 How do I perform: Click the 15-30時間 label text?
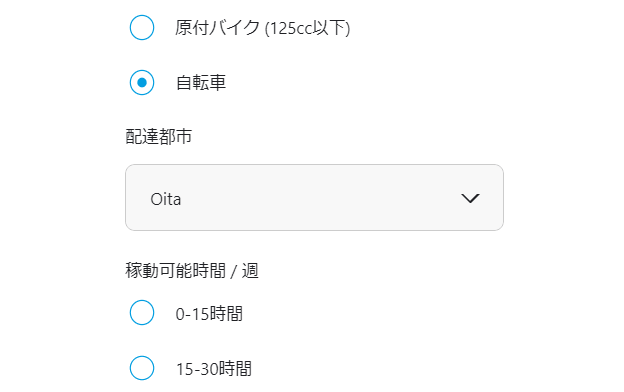[214, 369]
